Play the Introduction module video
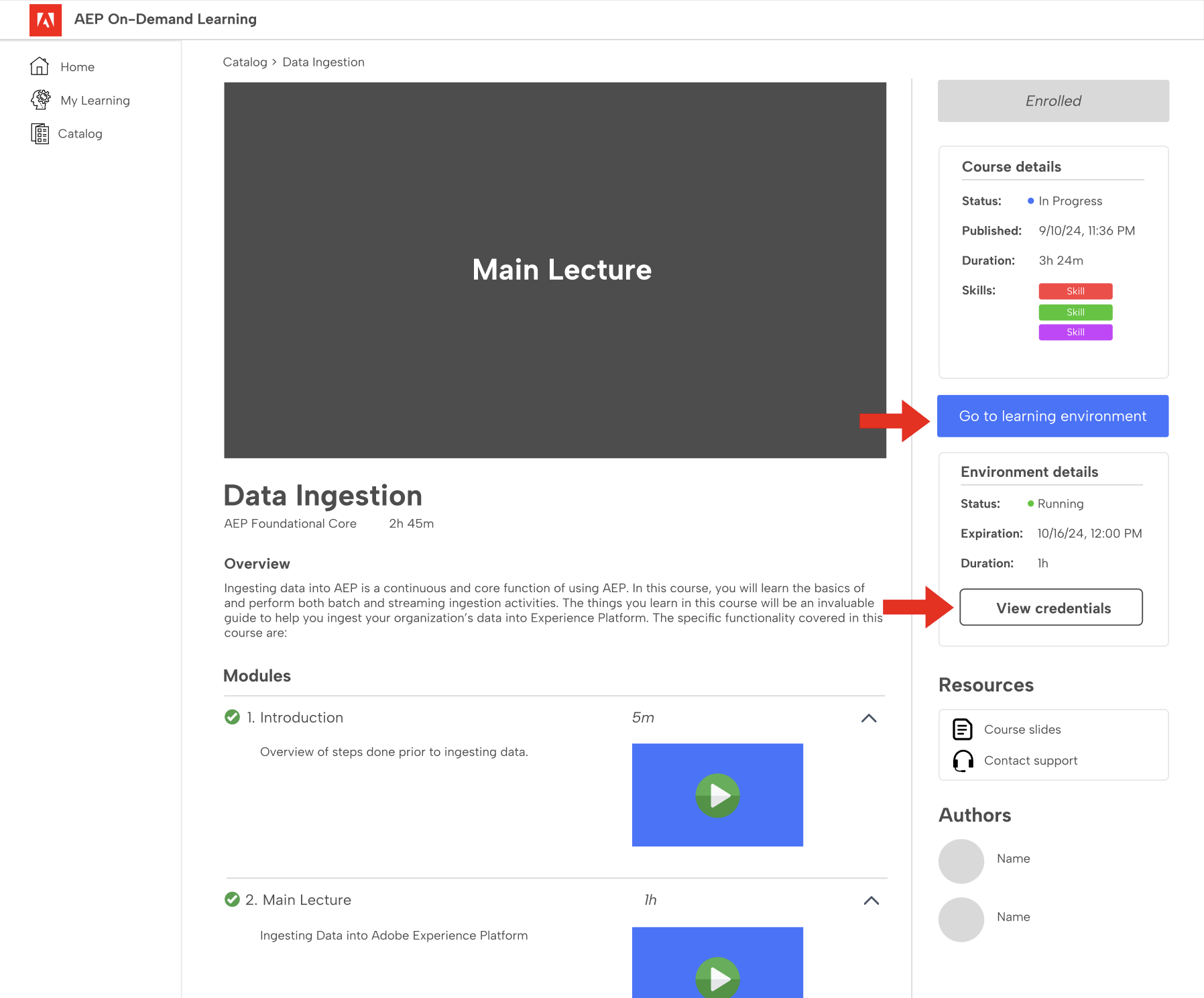The height and width of the screenshot is (998, 1204). [x=717, y=795]
